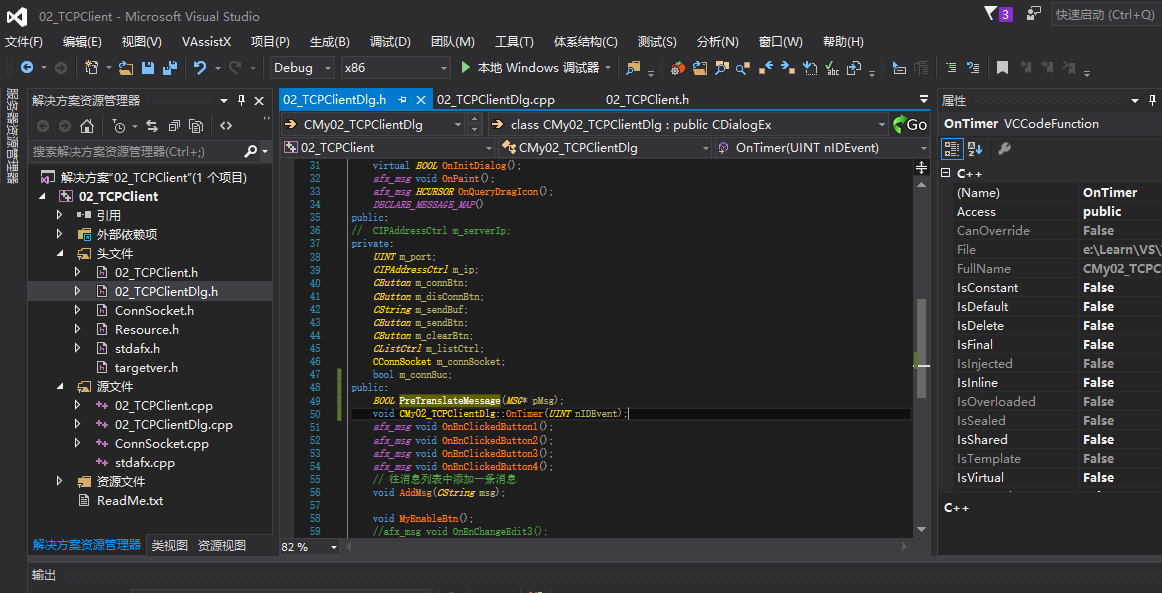Screen dimensions: 1162x593
Task: Open the 82 % zoom level dropdown
Action: tap(310, 547)
